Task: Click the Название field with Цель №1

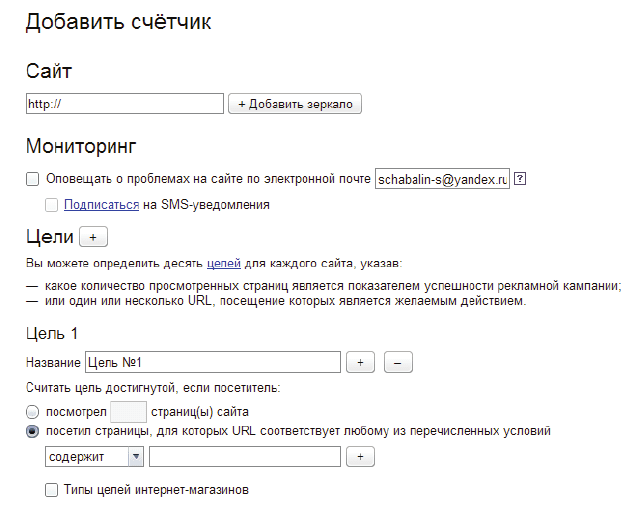Action: [212, 363]
